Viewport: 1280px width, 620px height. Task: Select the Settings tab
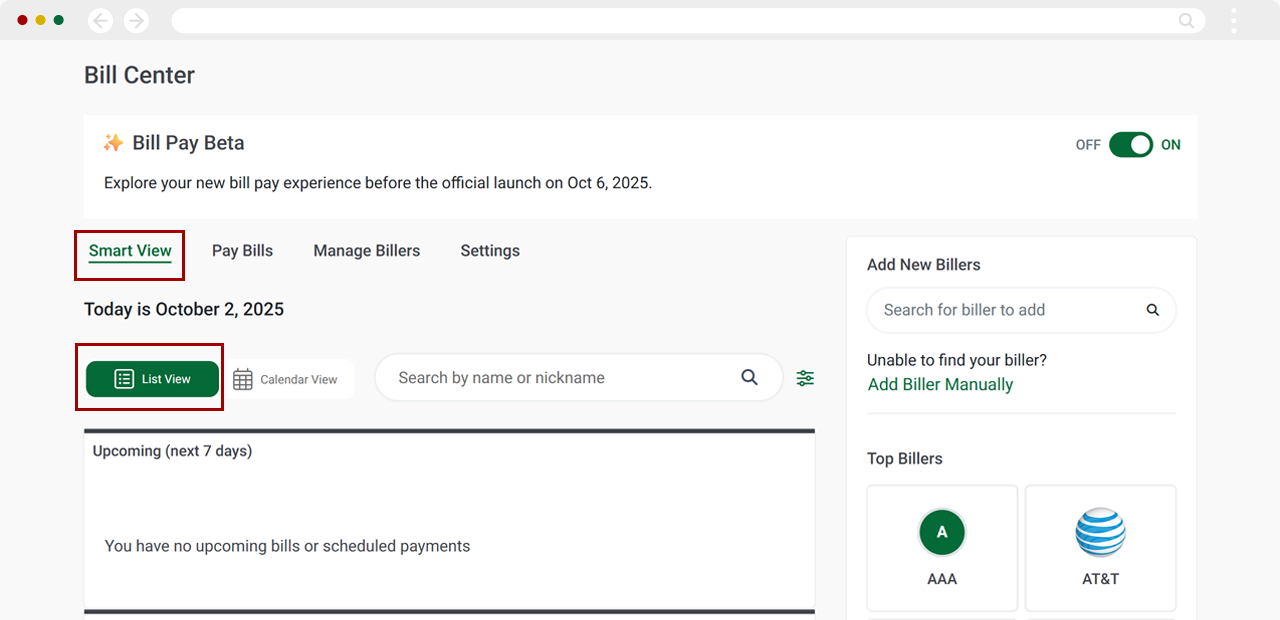[489, 250]
